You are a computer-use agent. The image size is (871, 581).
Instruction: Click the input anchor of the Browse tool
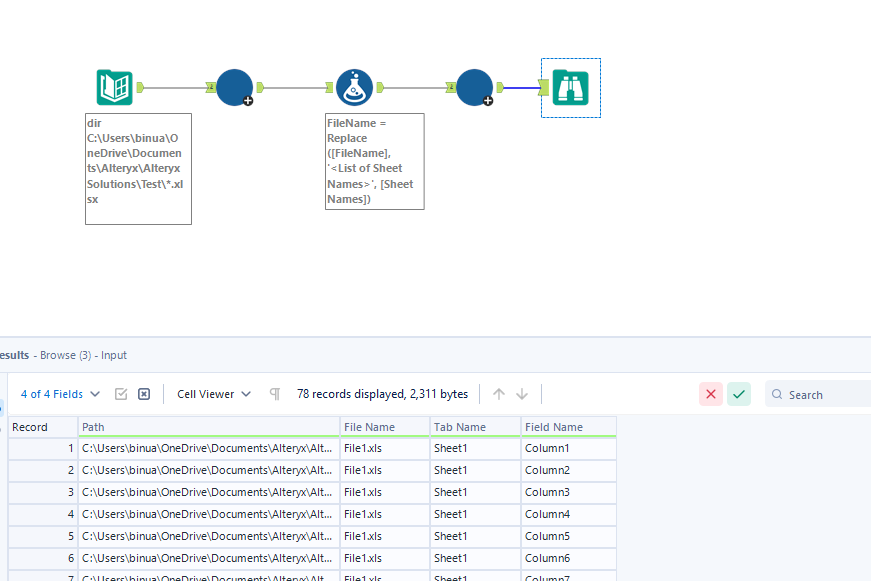coord(546,87)
